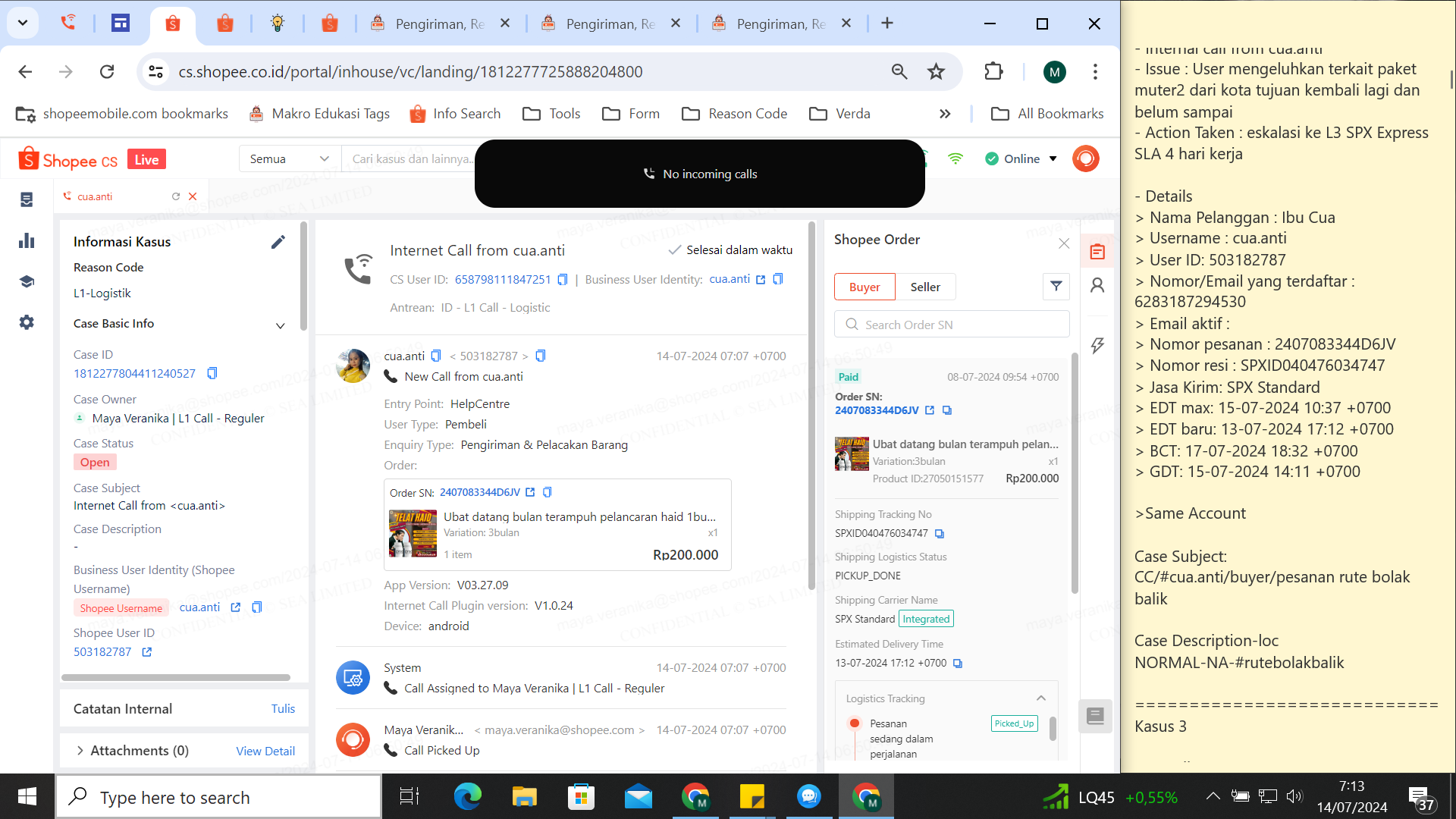Click the Search Order SN field
This screenshot has width=1456, height=819.
pos(952,325)
